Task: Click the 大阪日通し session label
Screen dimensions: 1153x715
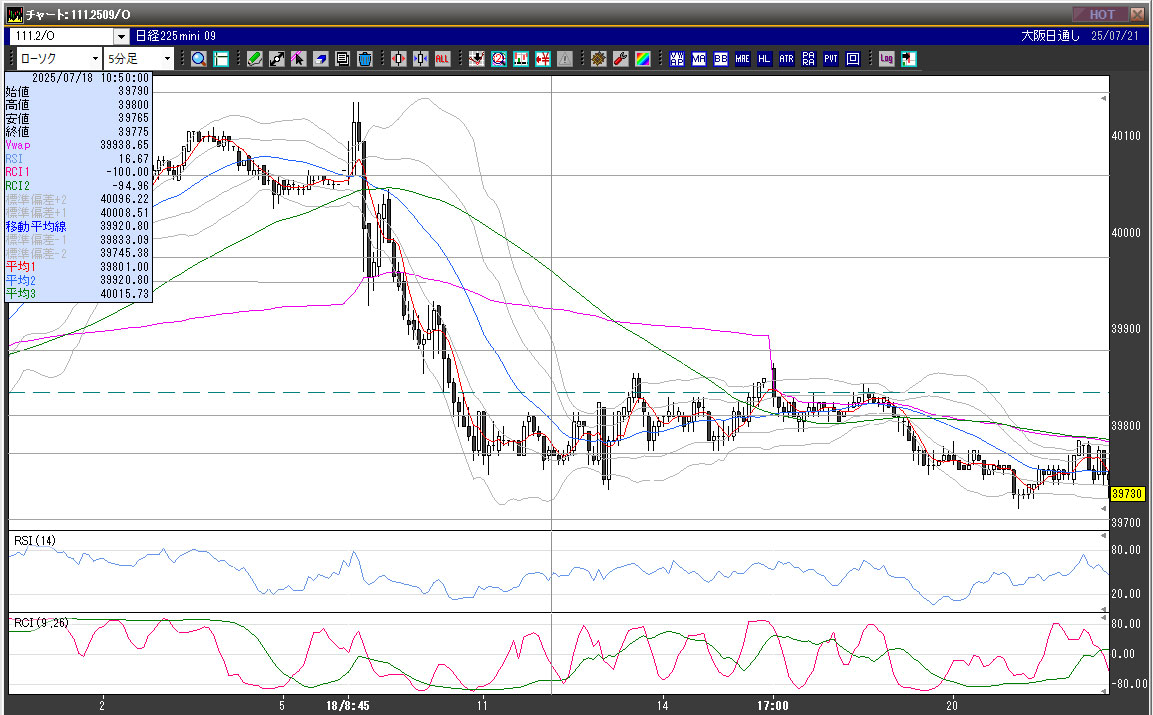Action: pos(1050,36)
